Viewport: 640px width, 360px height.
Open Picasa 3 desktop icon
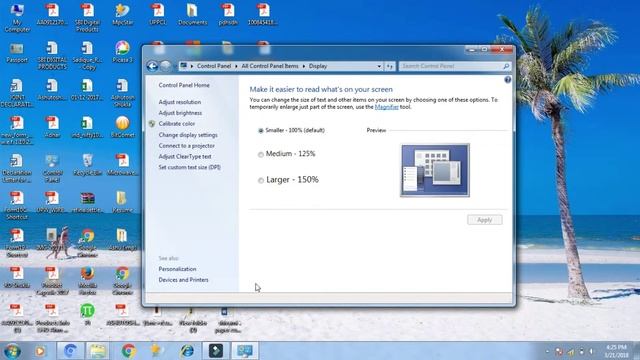[122, 52]
